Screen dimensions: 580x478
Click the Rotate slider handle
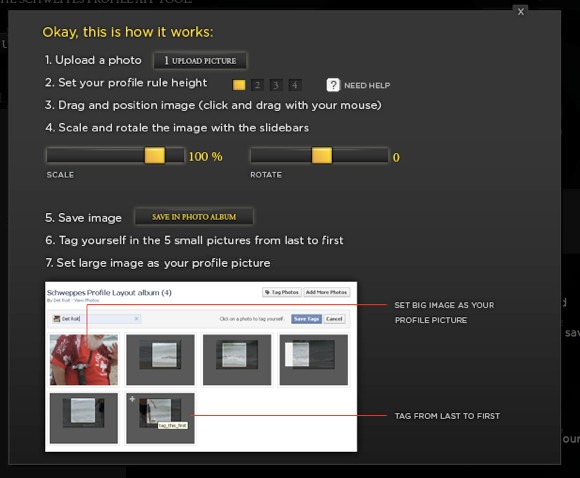tap(322, 155)
